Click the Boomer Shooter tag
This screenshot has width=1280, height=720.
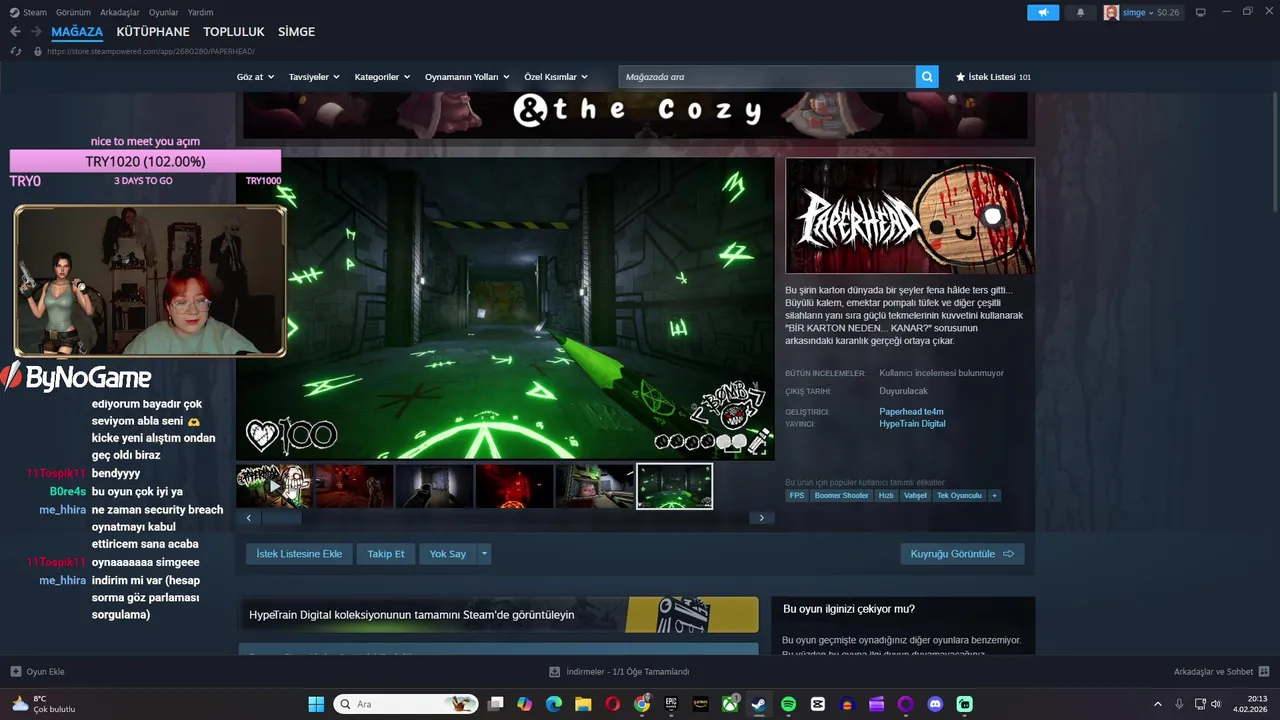841,496
